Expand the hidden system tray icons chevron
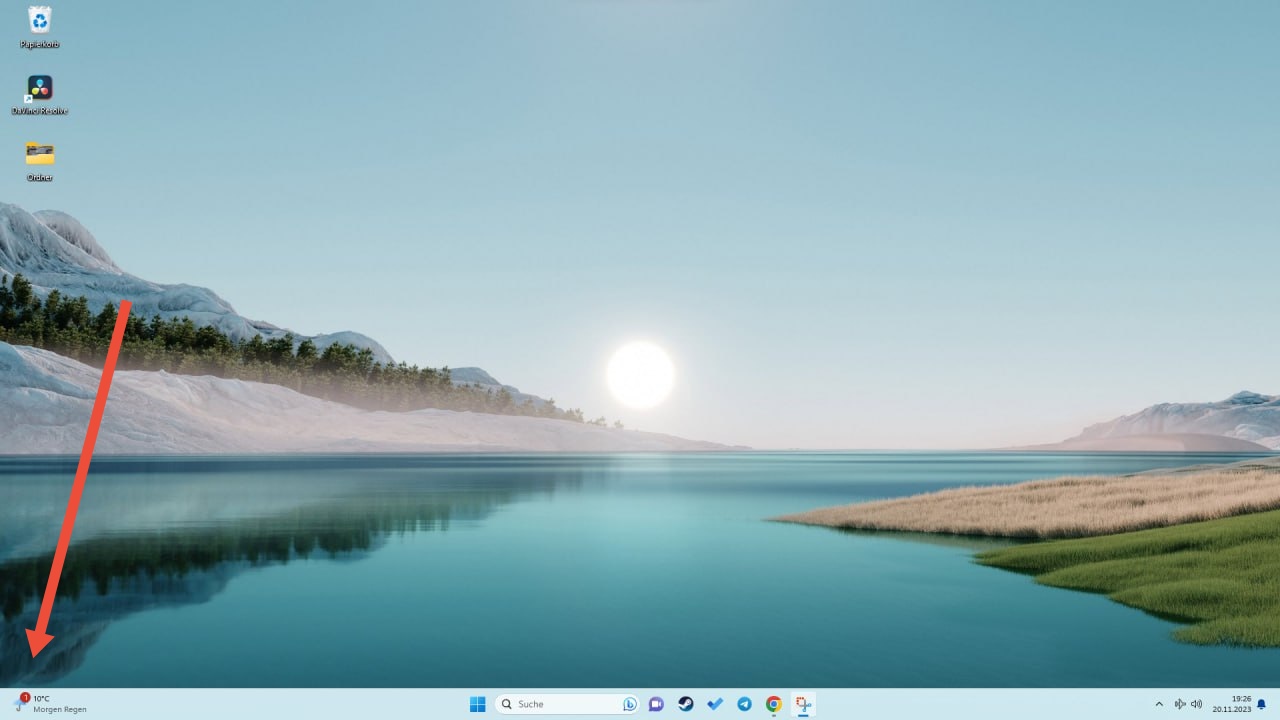 (x=1159, y=704)
